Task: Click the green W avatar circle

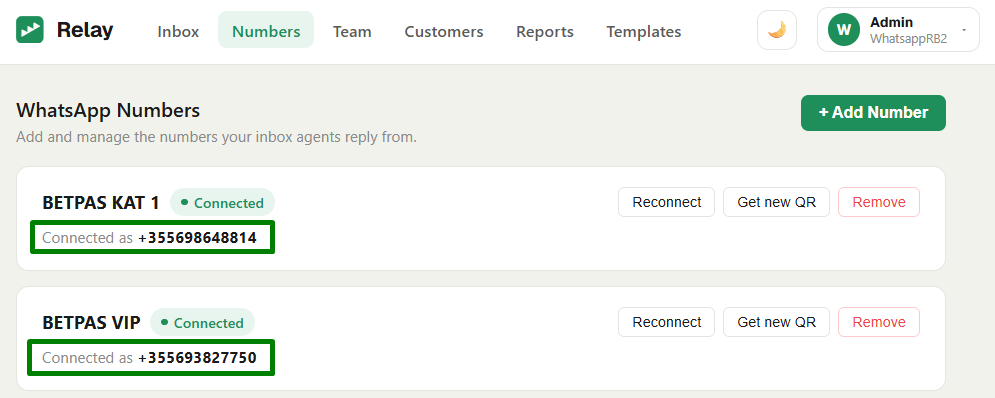Action: click(x=843, y=30)
